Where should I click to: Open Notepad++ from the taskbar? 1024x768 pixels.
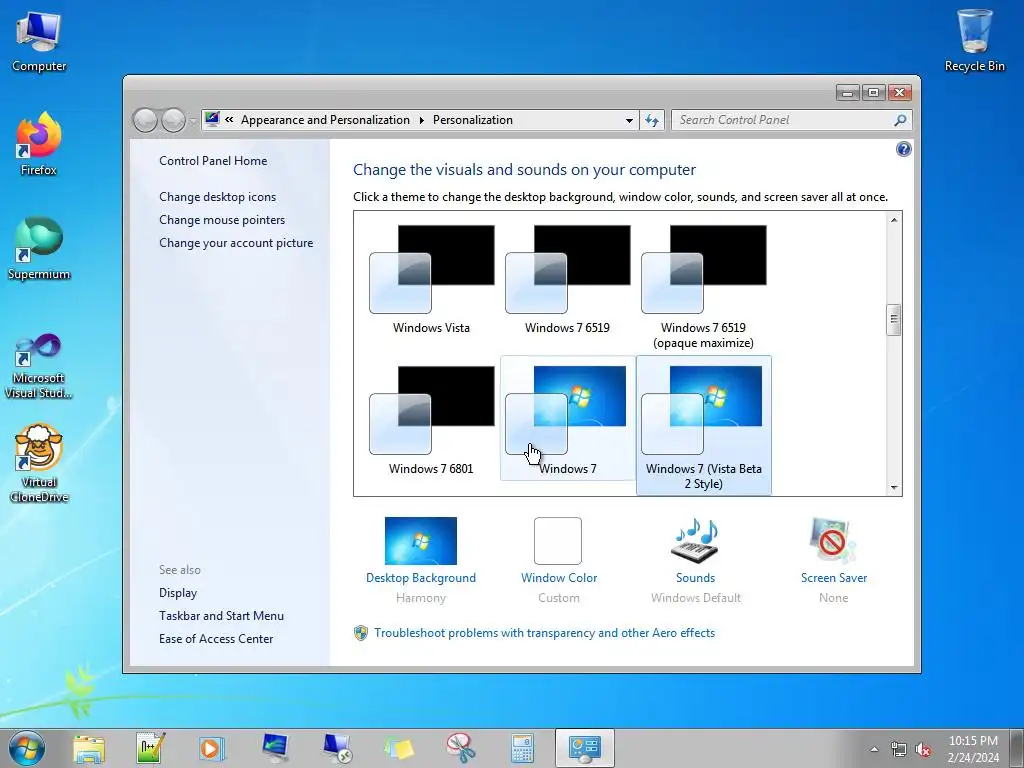[x=151, y=748]
